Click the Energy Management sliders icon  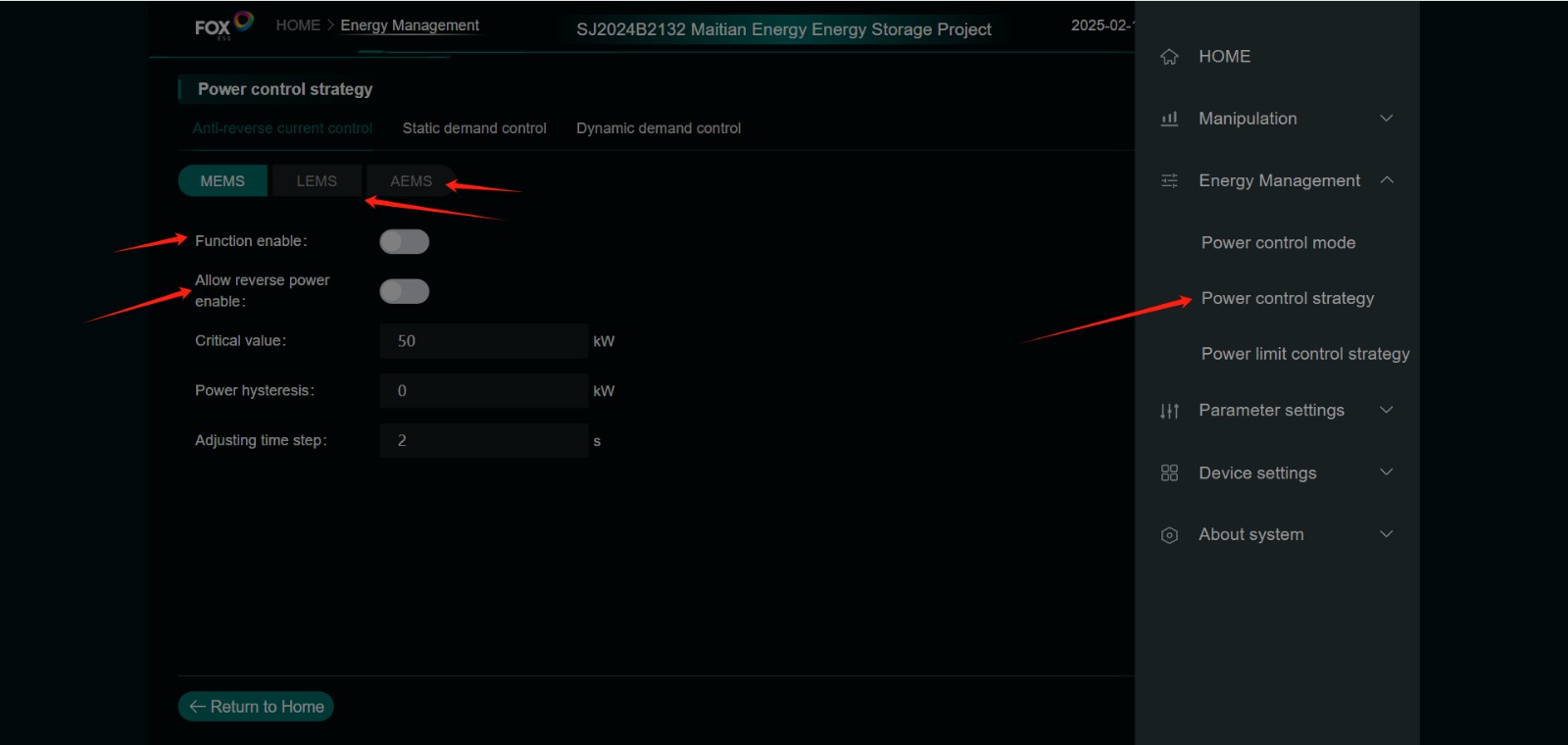1169,180
